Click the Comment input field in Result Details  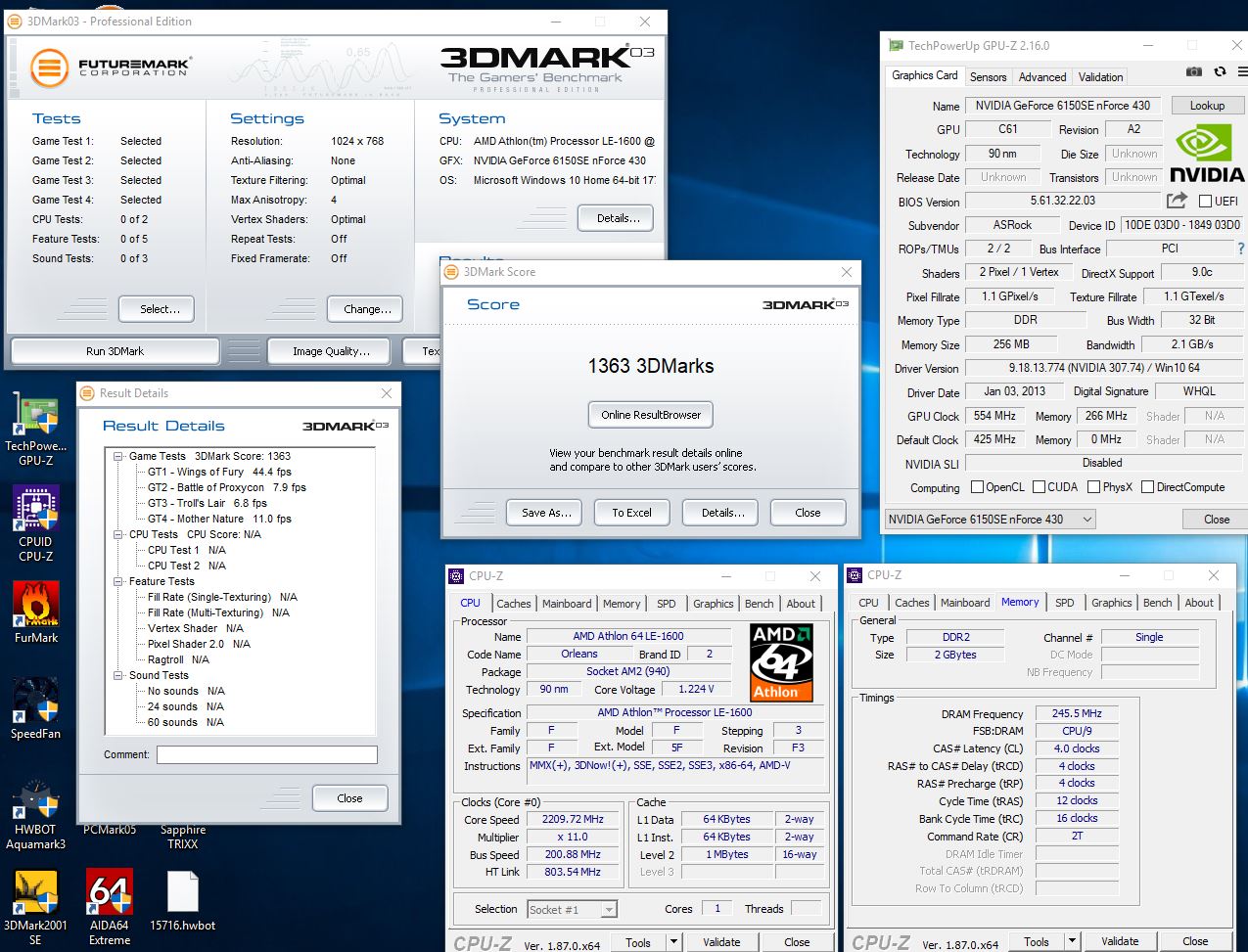(x=266, y=754)
